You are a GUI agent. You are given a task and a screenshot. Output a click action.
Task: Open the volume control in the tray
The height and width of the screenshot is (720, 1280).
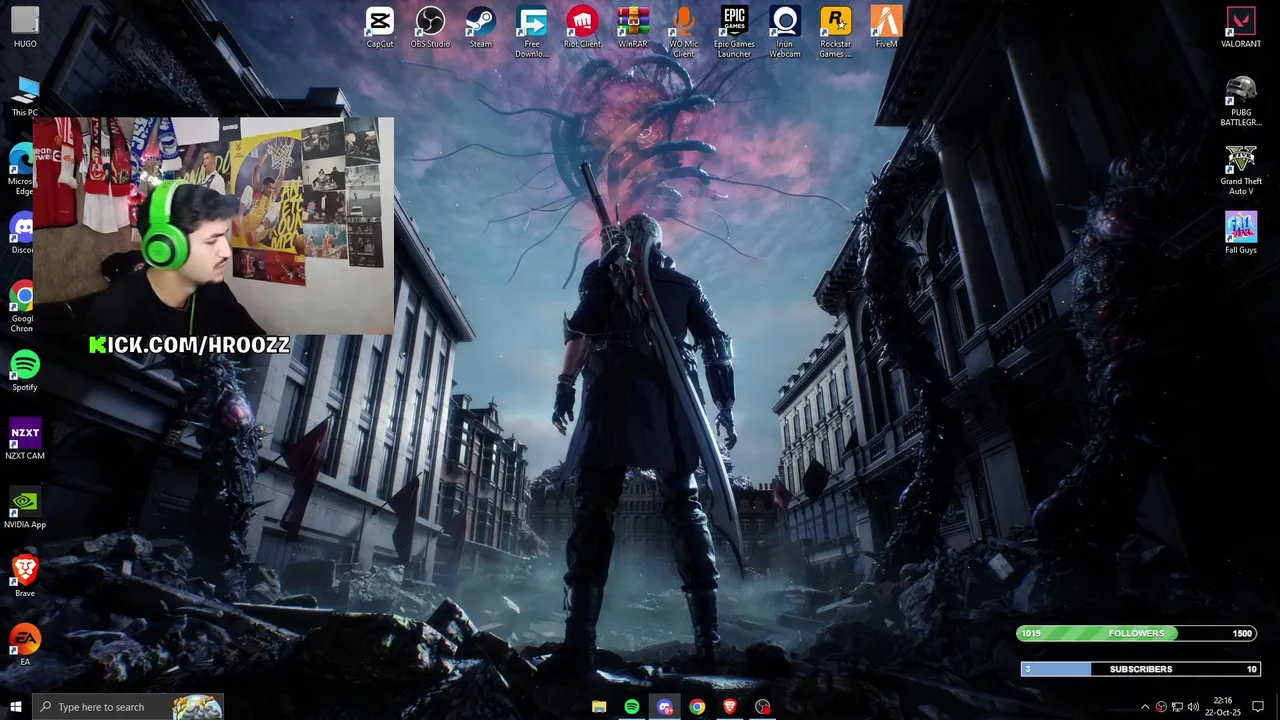1193,707
